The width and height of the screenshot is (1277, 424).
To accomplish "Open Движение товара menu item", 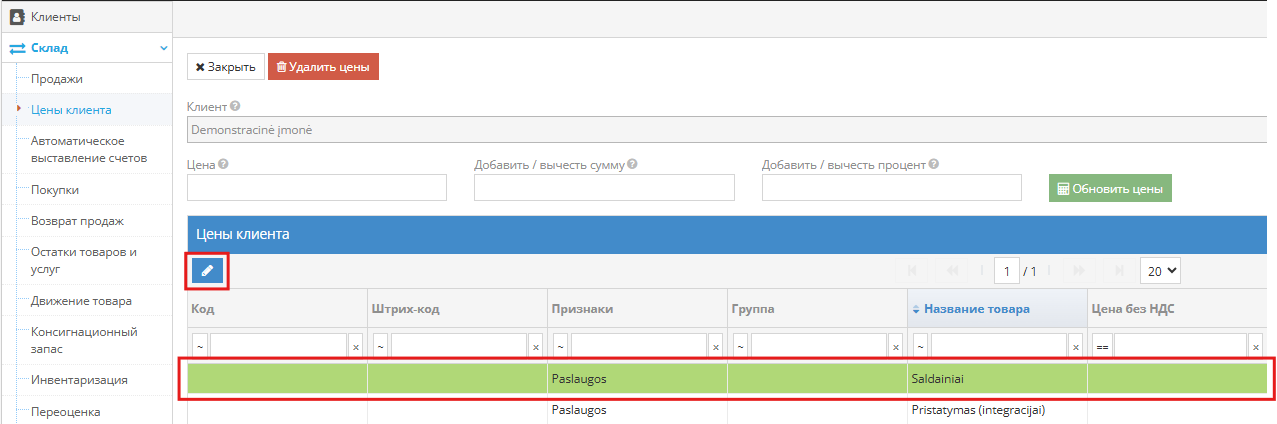I will click(x=81, y=301).
